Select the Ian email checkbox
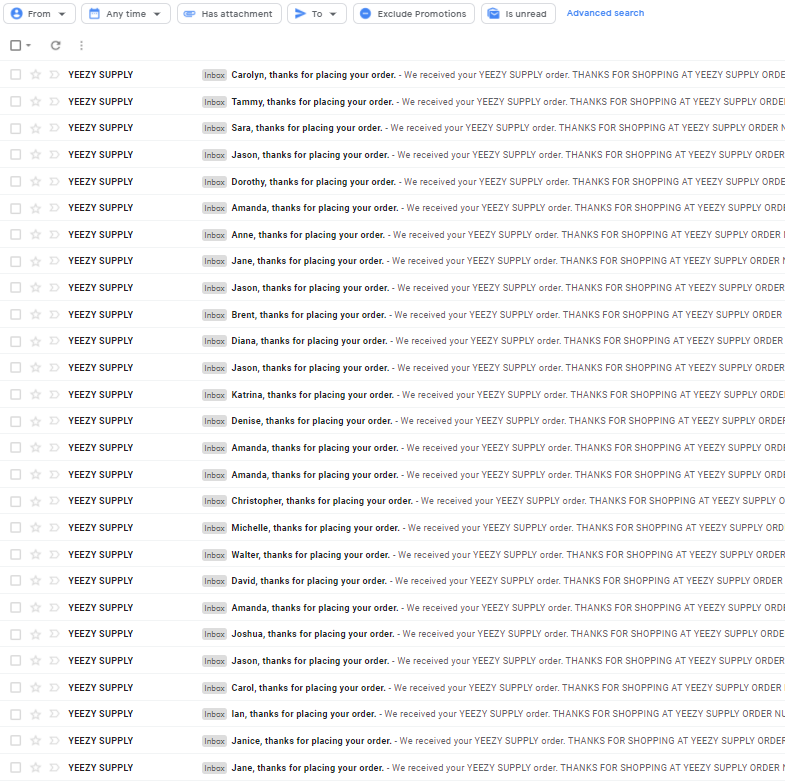 tap(16, 714)
